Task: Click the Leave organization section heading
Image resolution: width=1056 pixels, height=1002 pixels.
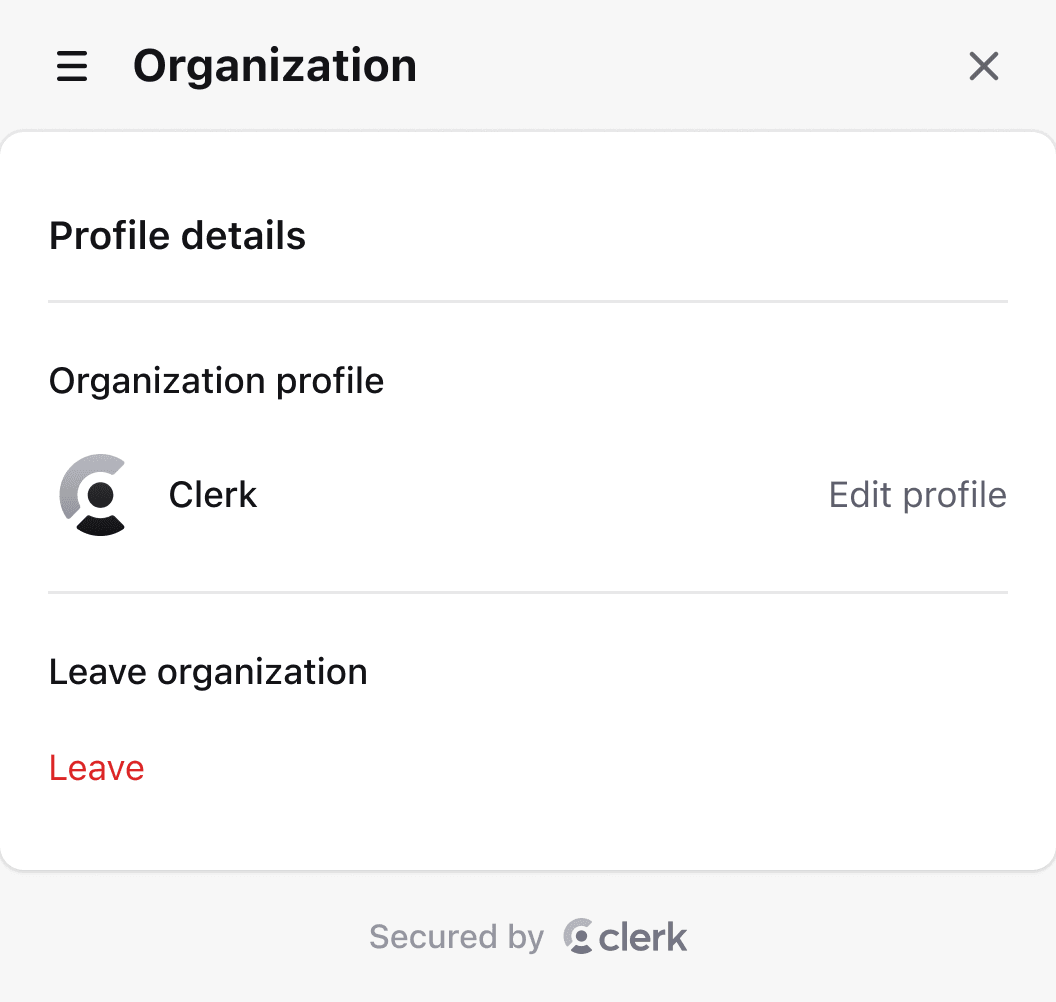Action: [x=208, y=672]
